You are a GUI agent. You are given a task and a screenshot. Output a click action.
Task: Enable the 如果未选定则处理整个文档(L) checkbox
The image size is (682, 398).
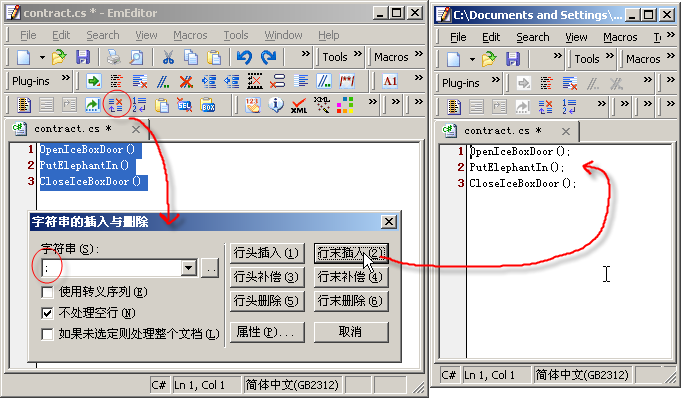[x=47, y=334]
